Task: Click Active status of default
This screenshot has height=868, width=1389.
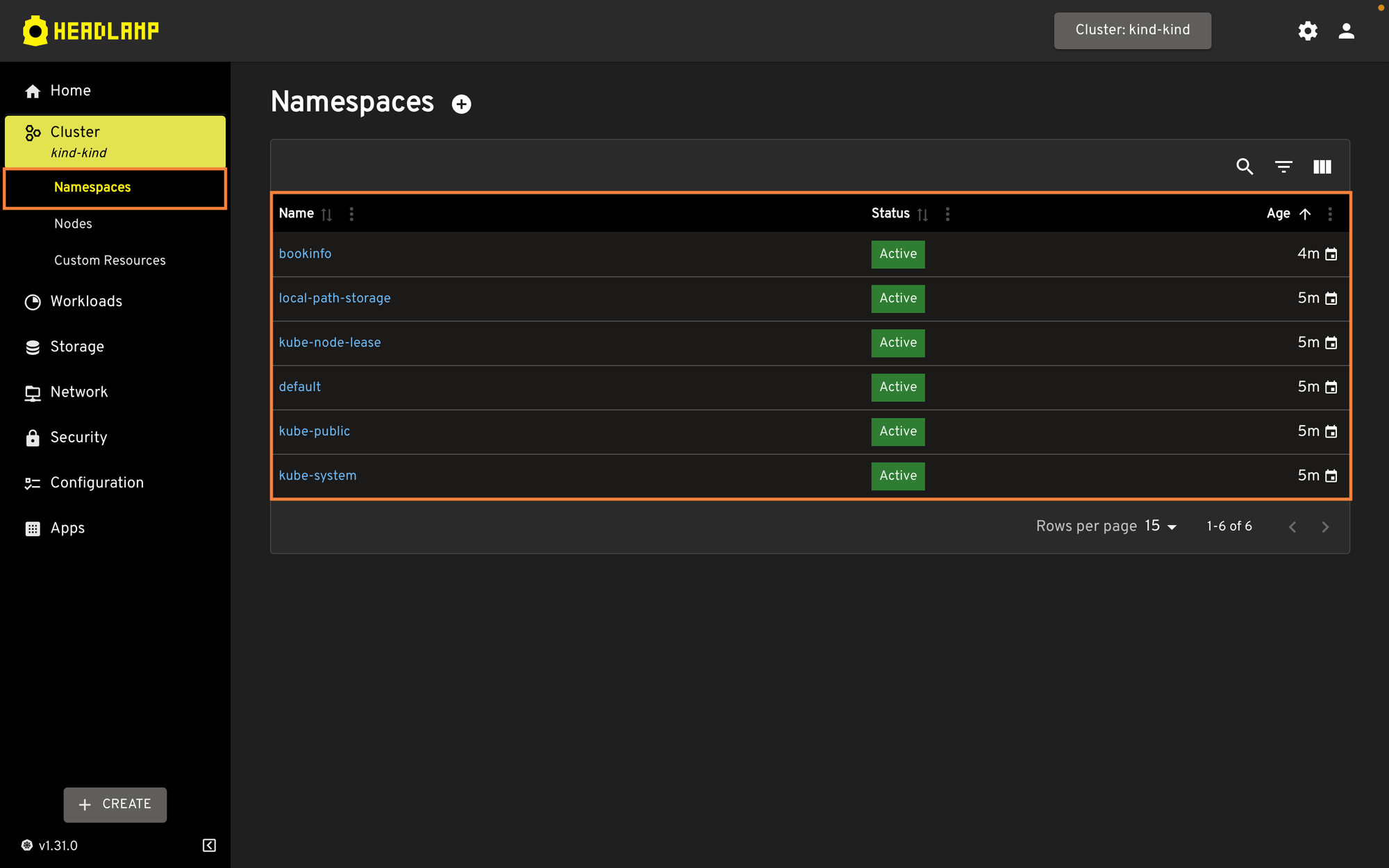Action: (x=898, y=387)
